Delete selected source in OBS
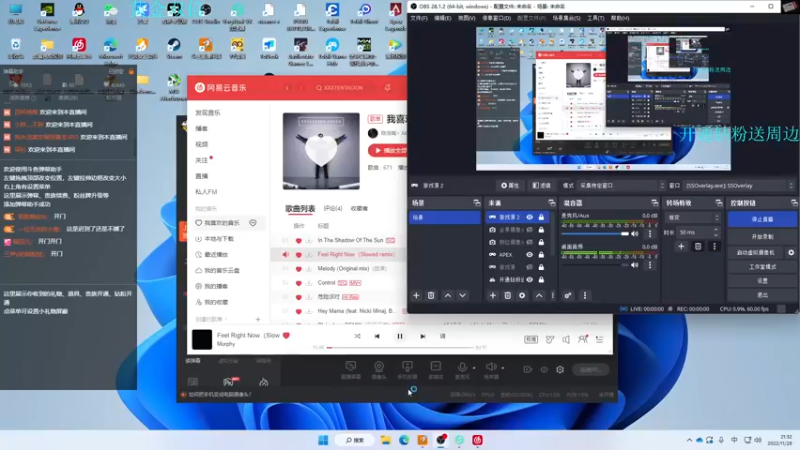This screenshot has width=800, height=450. coord(507,295)
